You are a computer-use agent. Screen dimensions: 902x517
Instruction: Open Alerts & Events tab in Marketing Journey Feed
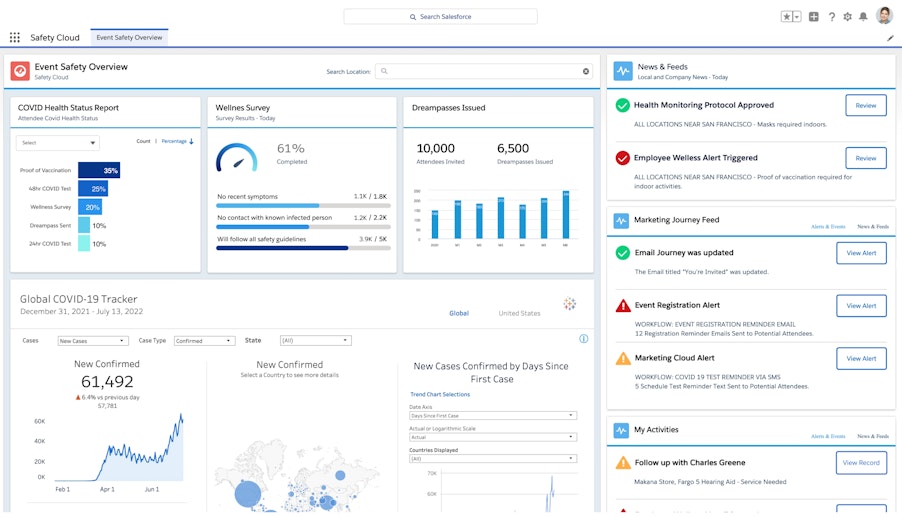[x=828, y=227]
